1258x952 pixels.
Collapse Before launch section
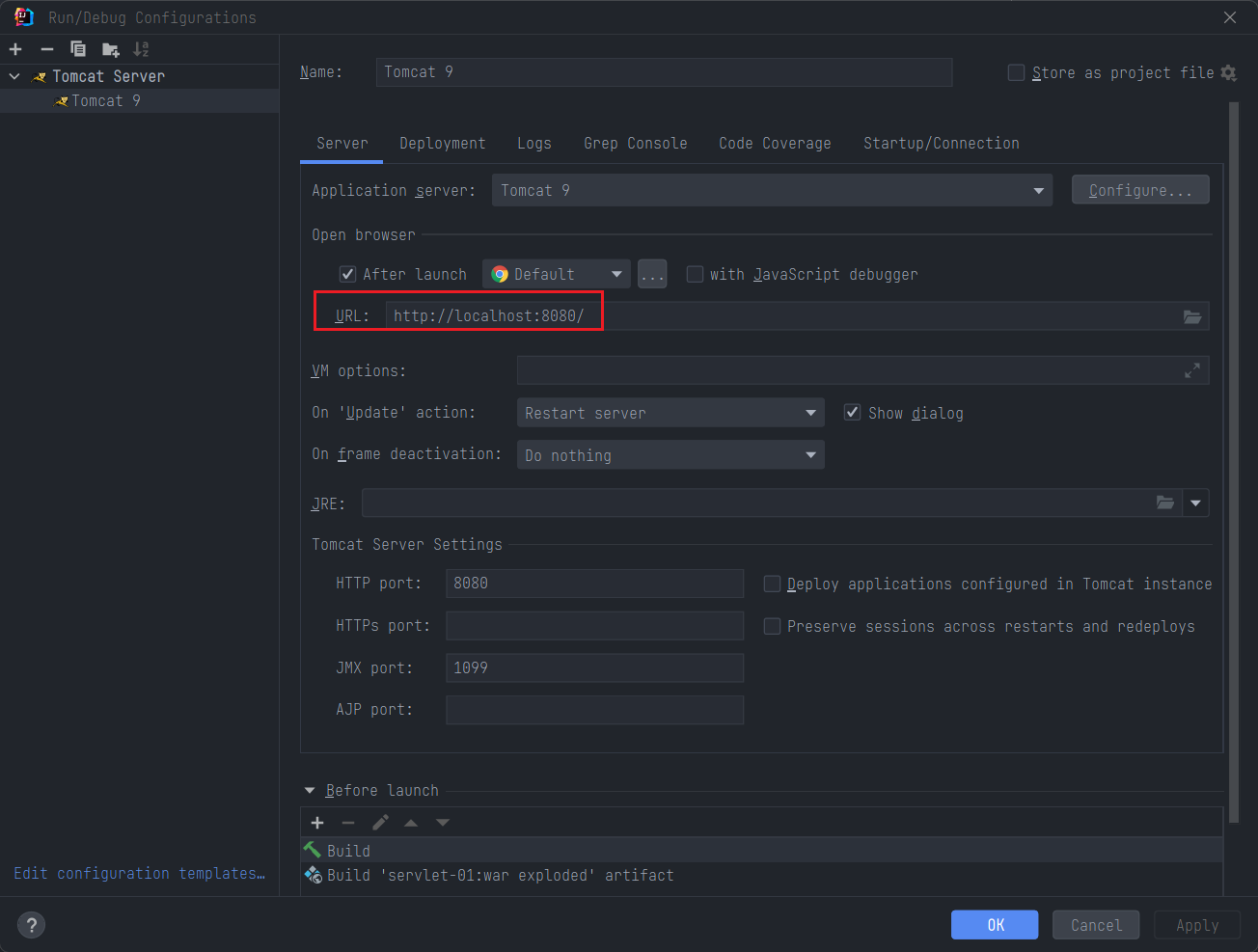tap(310, 791)
